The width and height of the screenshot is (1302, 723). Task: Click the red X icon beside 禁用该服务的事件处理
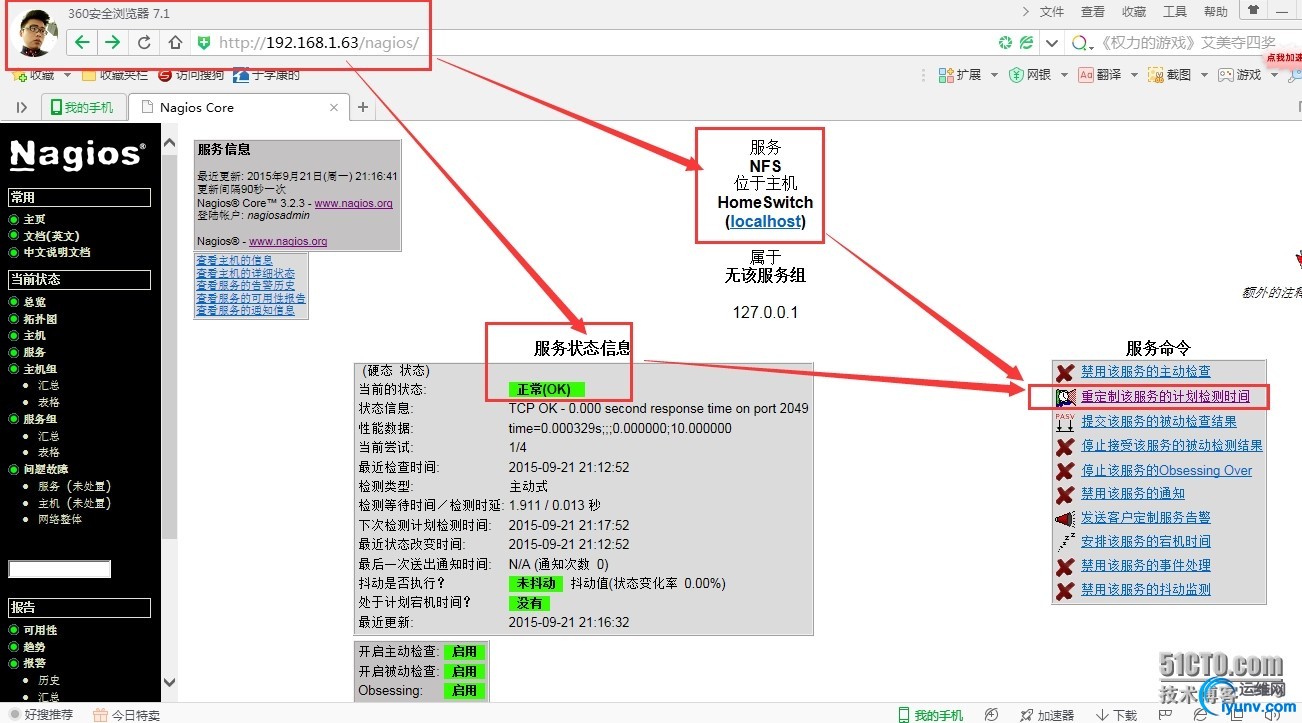[x=1065, y=566]
